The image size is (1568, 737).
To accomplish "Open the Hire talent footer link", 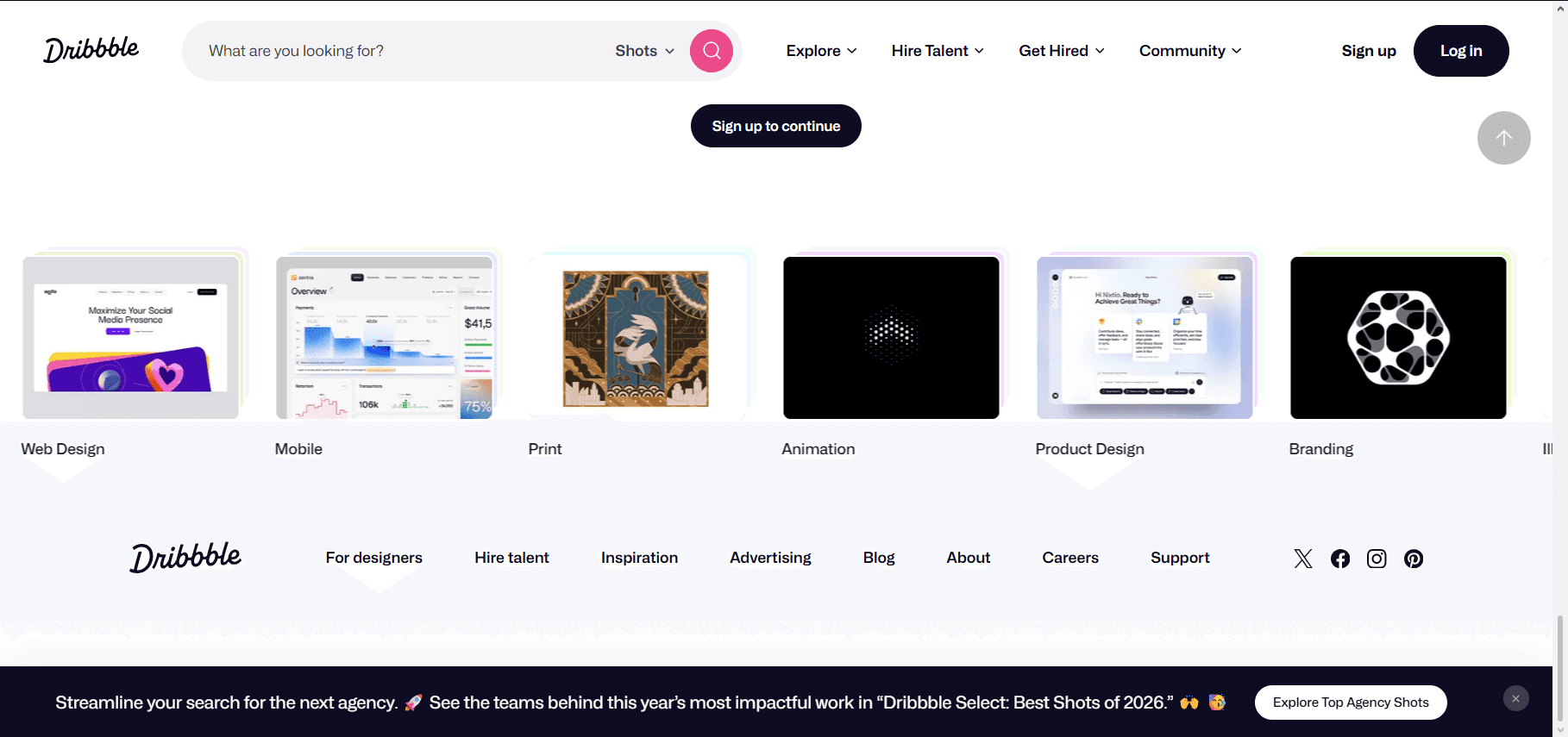I will [511, 558].
